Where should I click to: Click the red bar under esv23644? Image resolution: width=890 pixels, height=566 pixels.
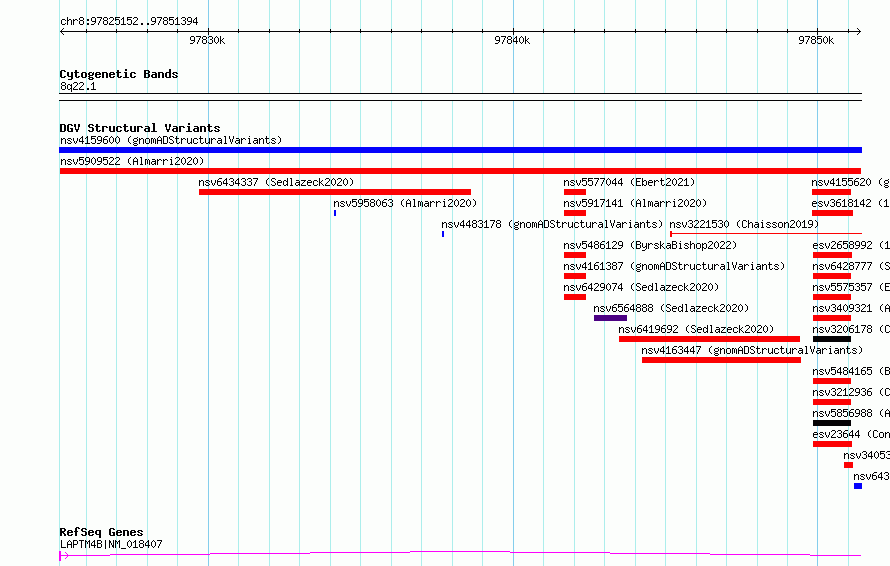point(832,444)
